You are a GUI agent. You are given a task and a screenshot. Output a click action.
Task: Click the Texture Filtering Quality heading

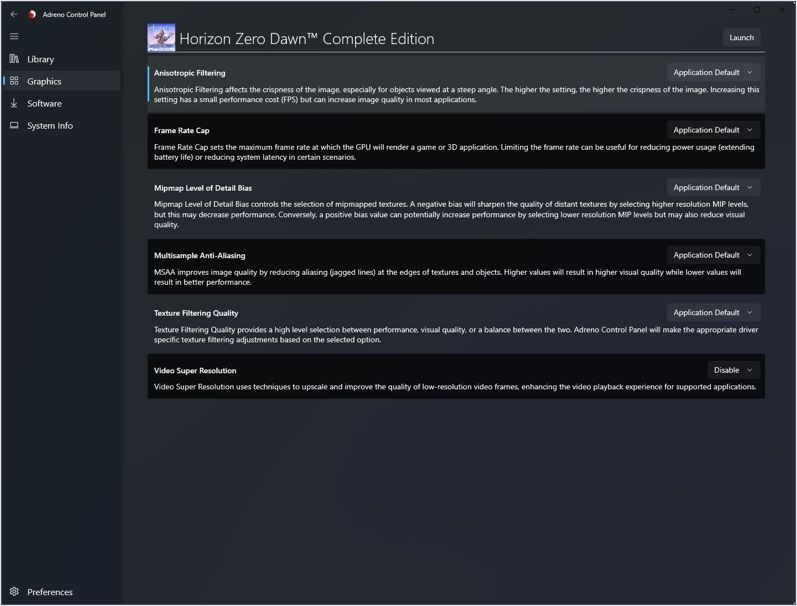196,313
